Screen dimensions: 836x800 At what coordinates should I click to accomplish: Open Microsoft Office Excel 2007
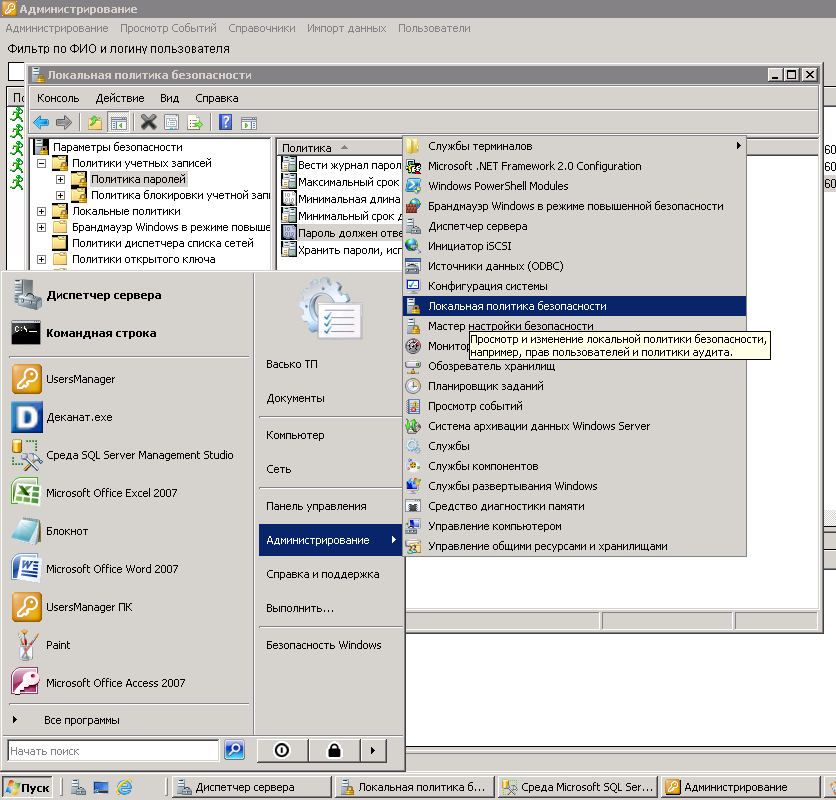(x=111, y=493)
